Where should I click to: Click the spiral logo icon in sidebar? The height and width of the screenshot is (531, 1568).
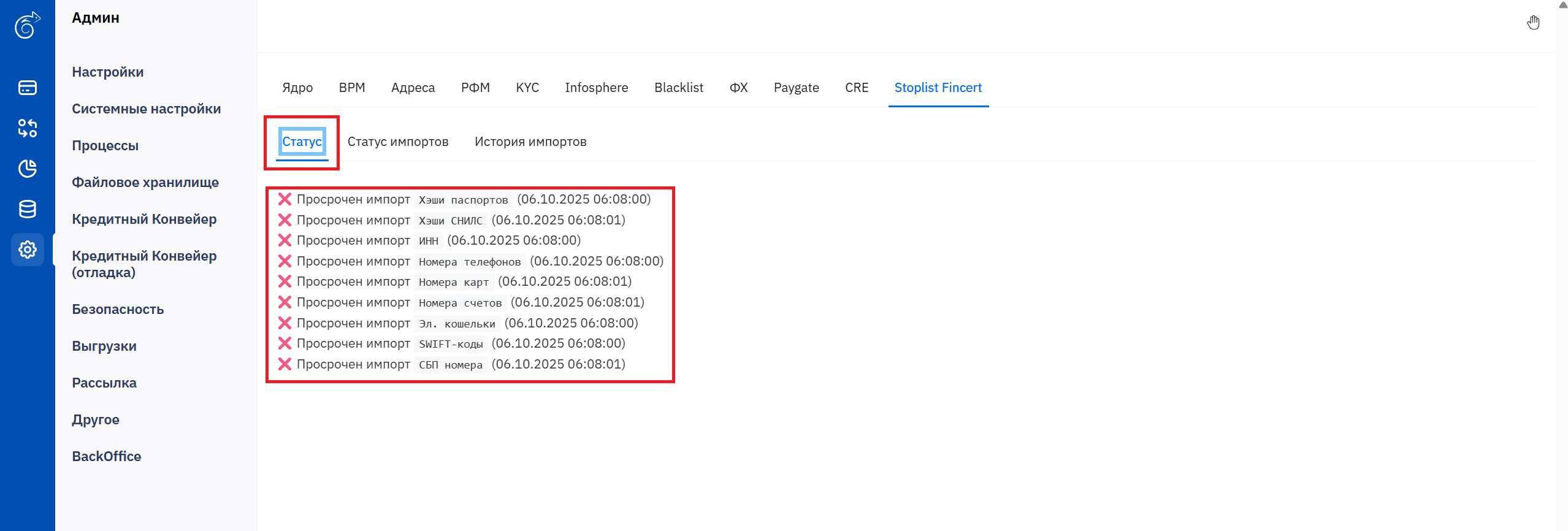pyautogui.click(x=27, y=25)
